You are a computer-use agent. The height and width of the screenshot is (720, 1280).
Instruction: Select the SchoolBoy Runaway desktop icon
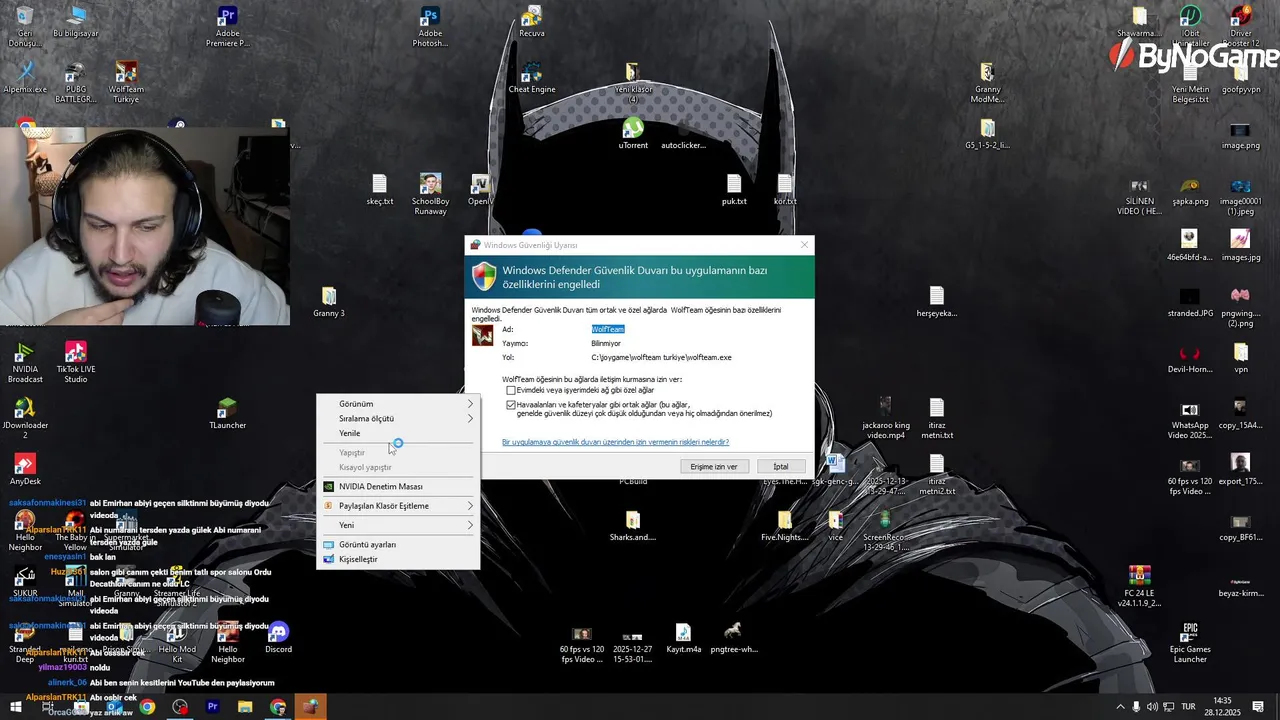(430, 195)
